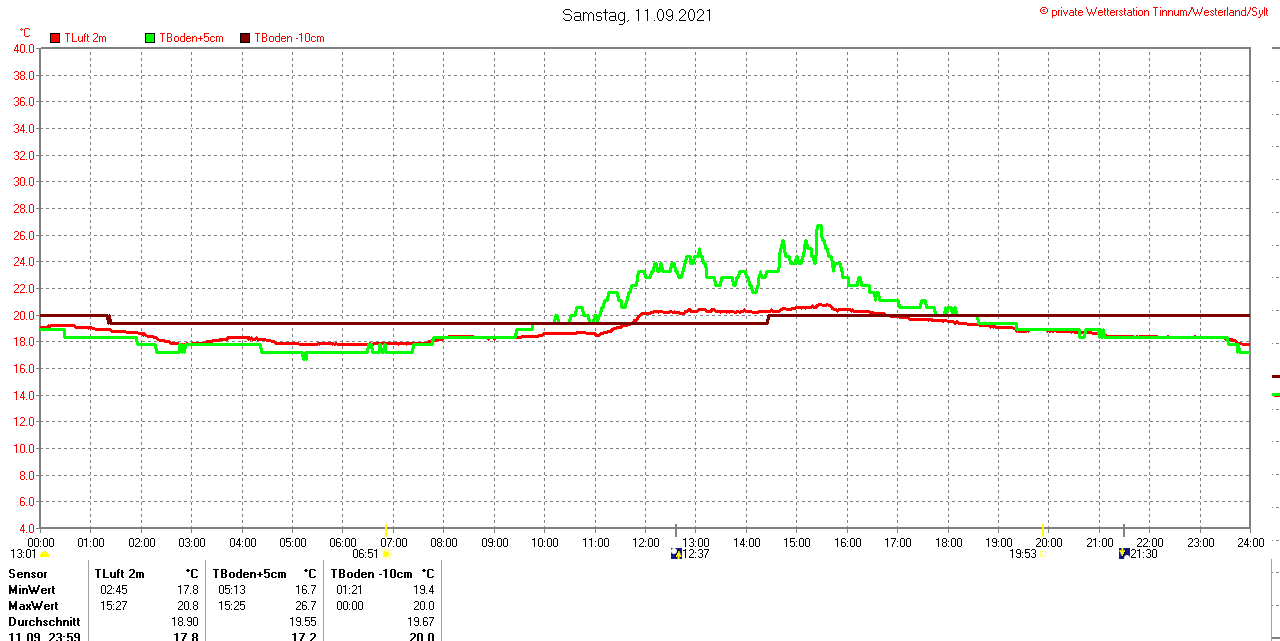Click the MaxWert row label in table
Screen dimensions: 1280x641
coord(33,606)
